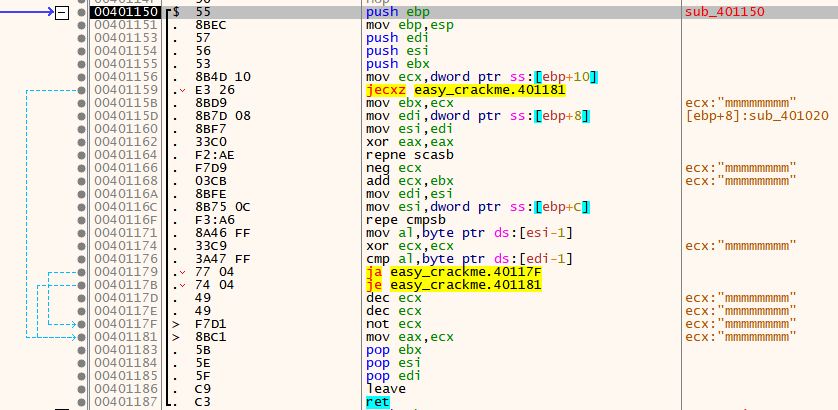Screen dimensions: 838x410
Task: Click the 'push esi' instruction
Action: click(398, 51)
